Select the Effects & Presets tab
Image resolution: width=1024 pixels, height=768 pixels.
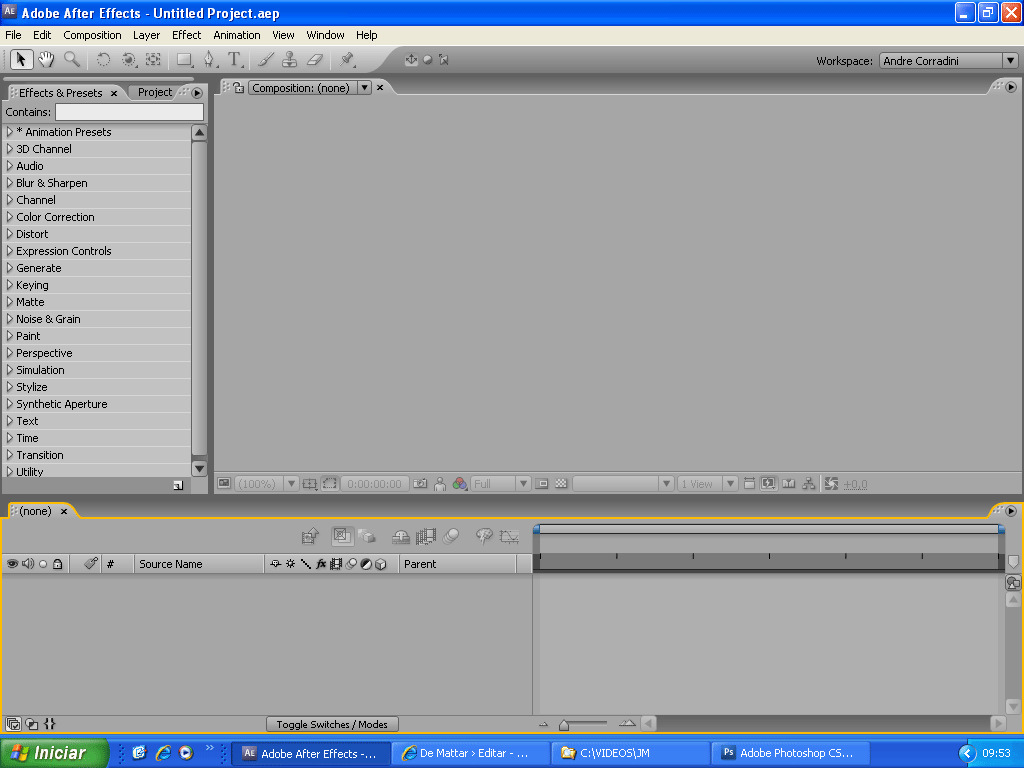60,93
